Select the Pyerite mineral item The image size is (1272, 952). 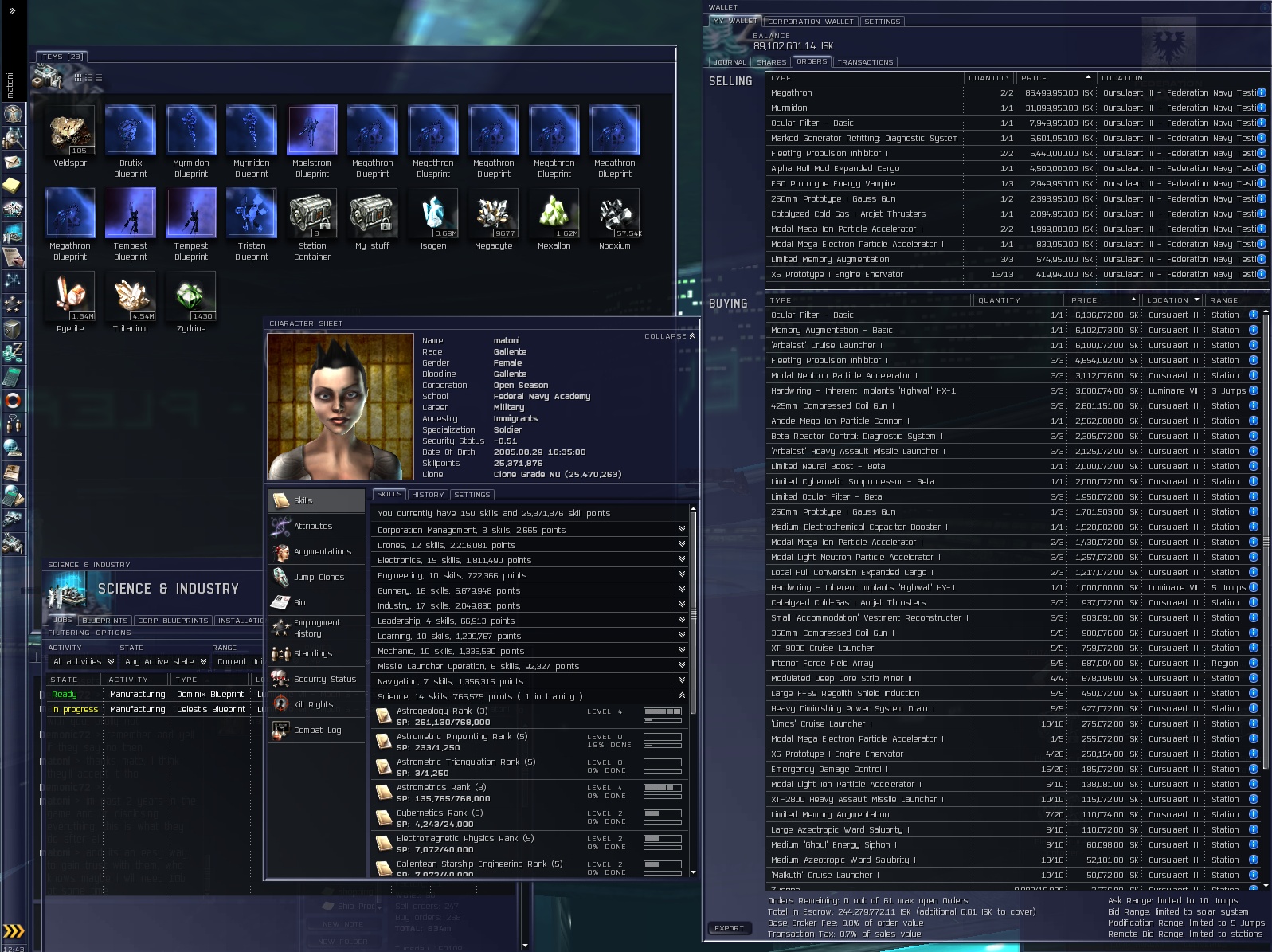coord(70,302)
